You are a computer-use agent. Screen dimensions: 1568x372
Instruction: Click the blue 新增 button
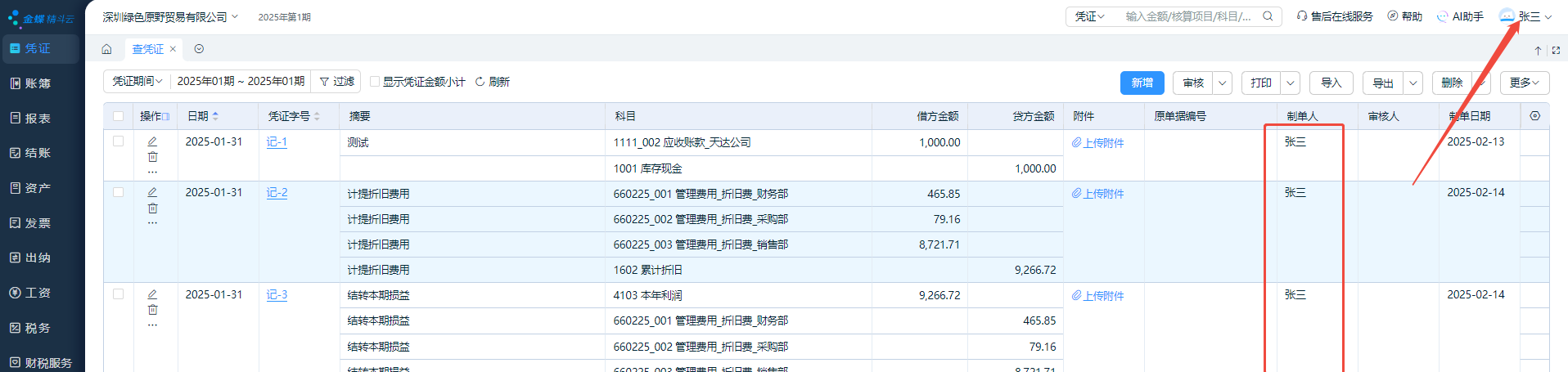coord(1142,83)
